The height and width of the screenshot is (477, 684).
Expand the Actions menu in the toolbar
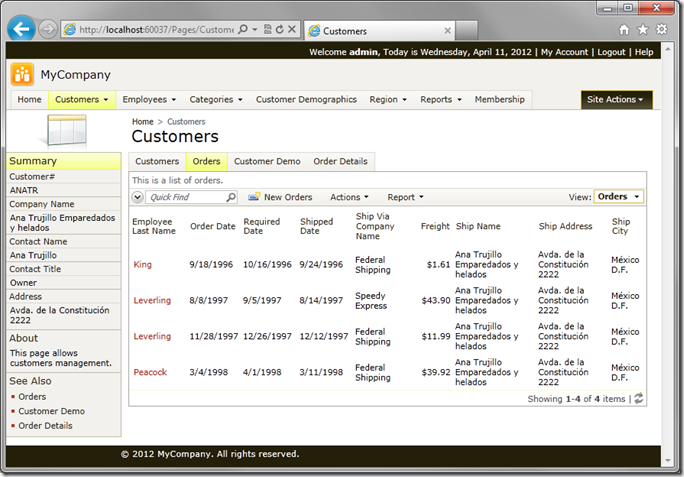coord(349,198)
